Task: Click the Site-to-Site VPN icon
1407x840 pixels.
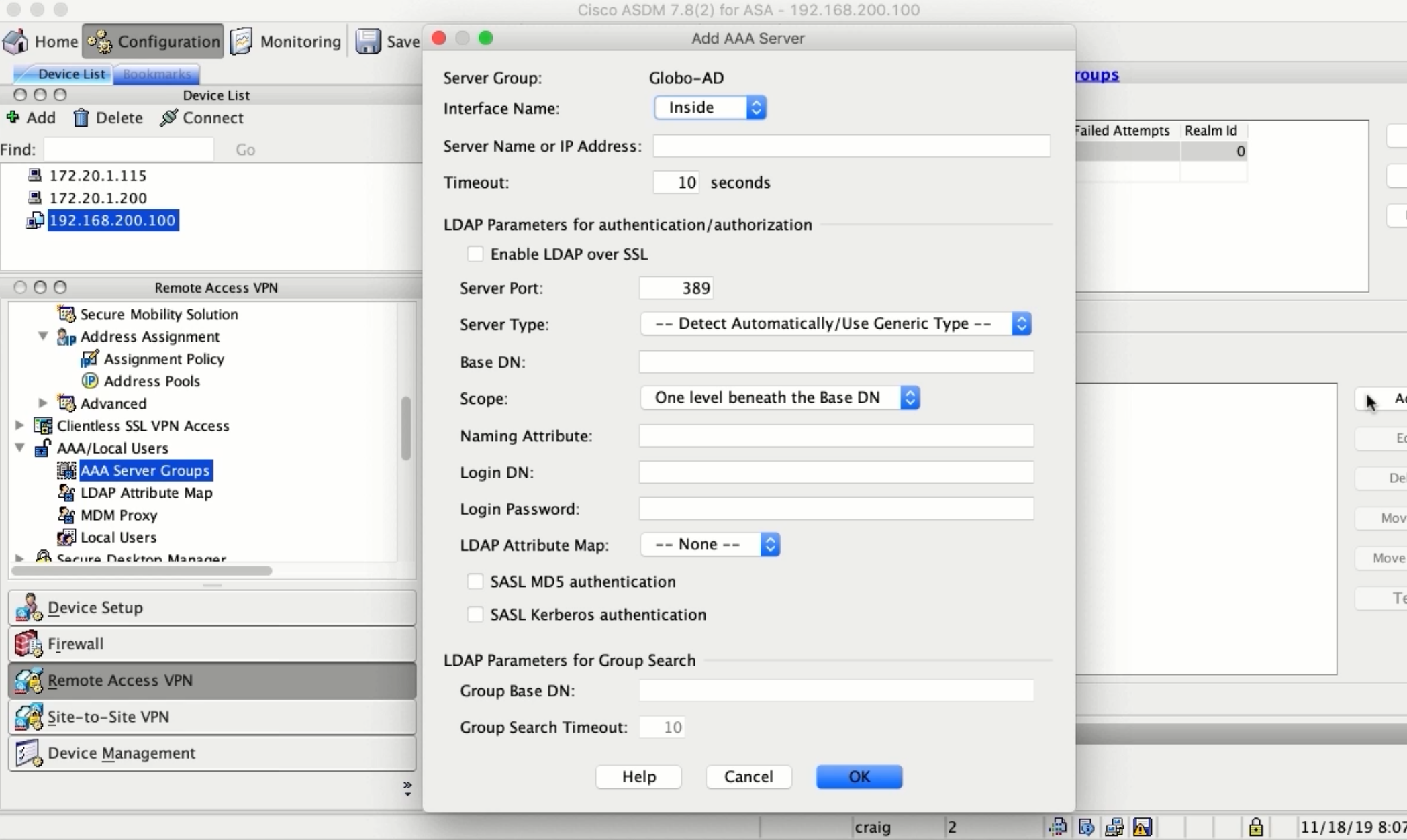Action: point(29,717)
